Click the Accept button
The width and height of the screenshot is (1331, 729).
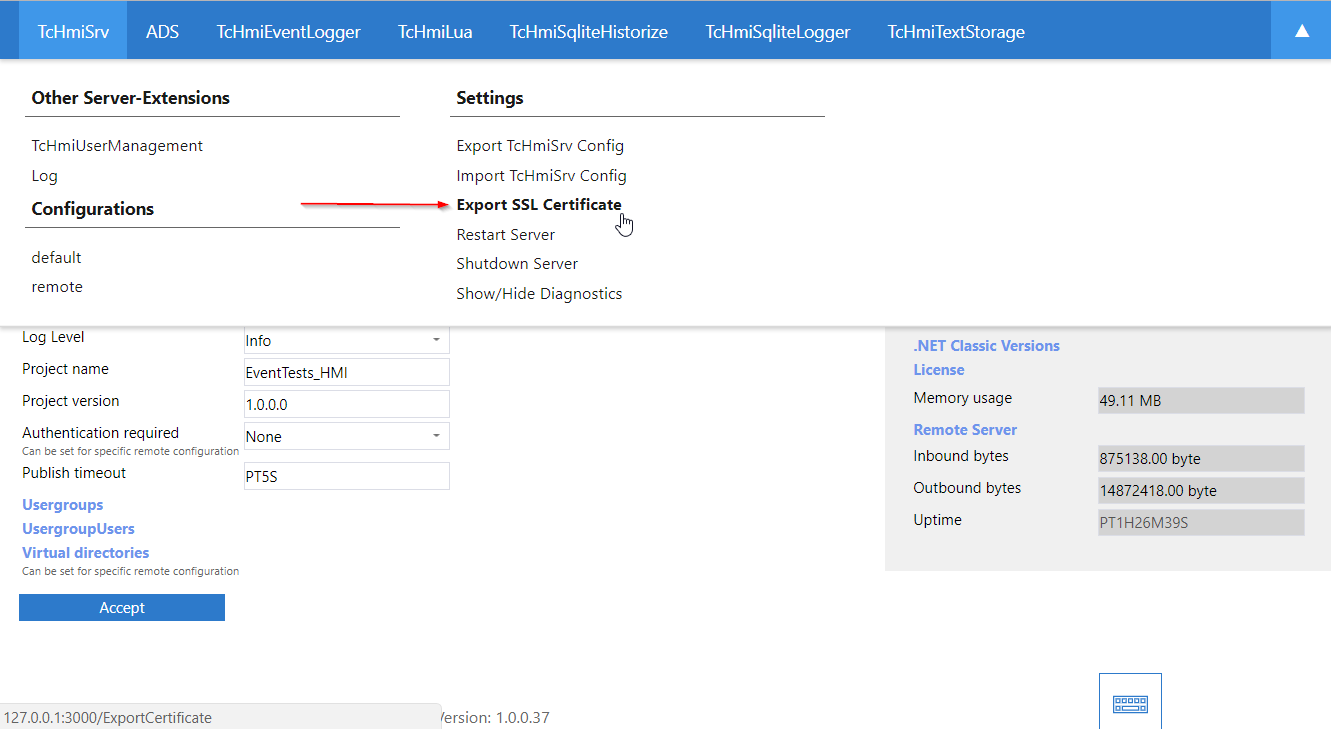pyautogui.click(x=122, y=608)
